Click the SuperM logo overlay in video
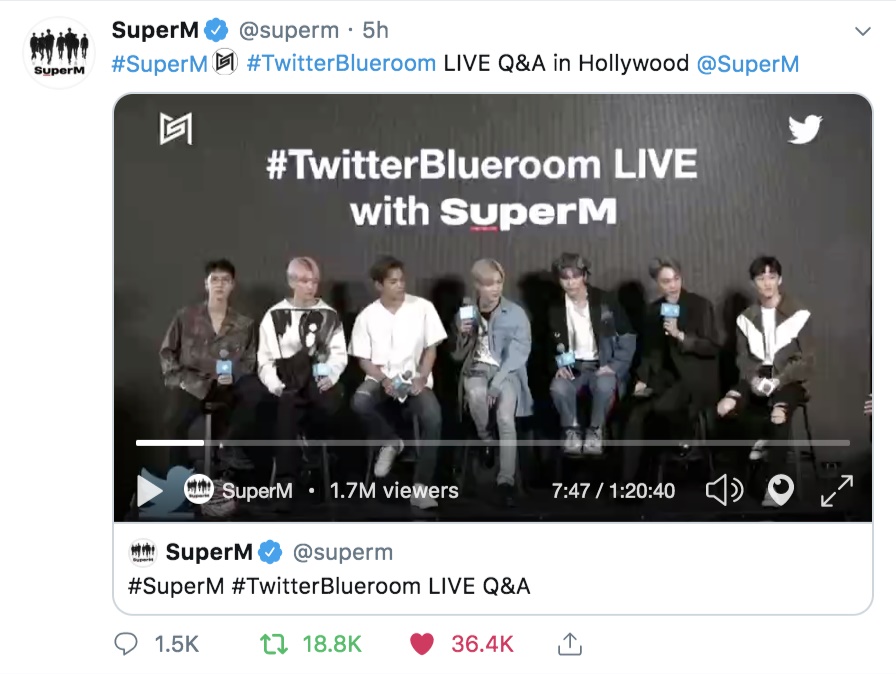896x674 pixels. [x=175, y=129]
